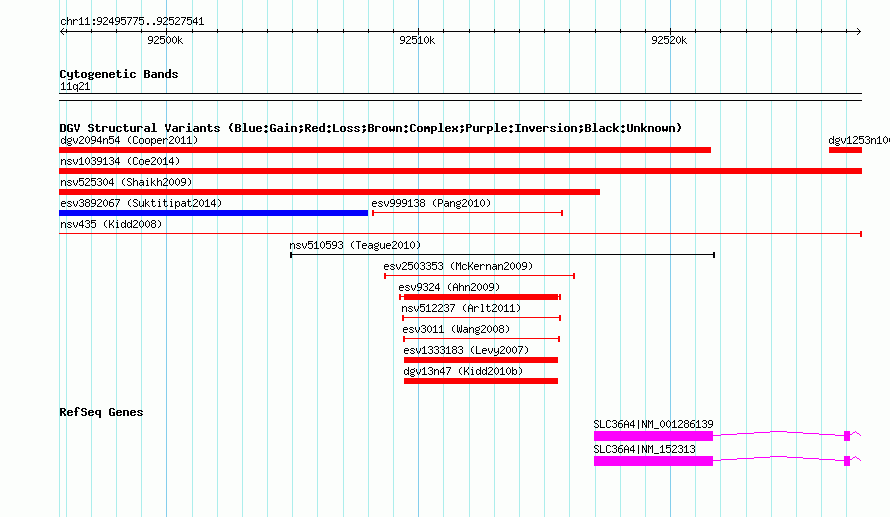Screen dimensions: 890x517
Task: Click the nsv525304 (Shaikh2009) red bar
Action: (329, 192)
